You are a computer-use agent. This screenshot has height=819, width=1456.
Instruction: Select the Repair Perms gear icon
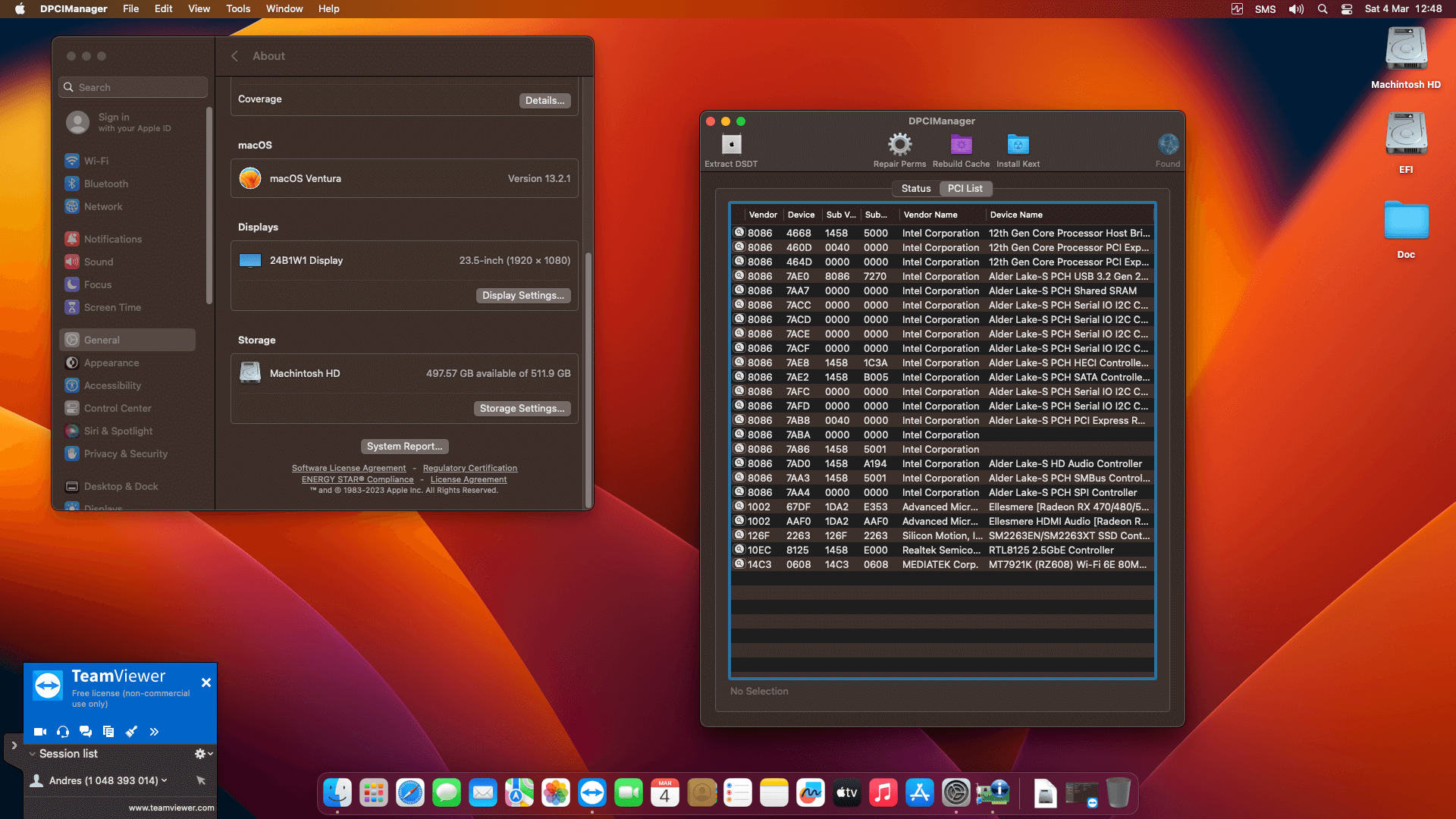[x=899, y=144]
